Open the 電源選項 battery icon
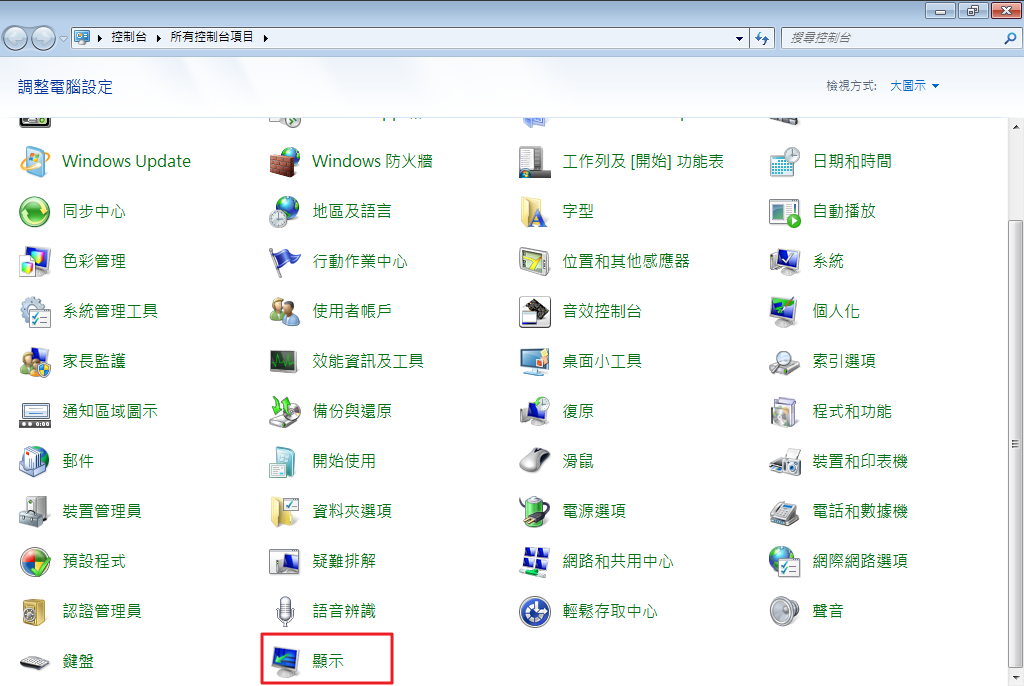This screenshot has height=686, width=1024. [535, 512]
